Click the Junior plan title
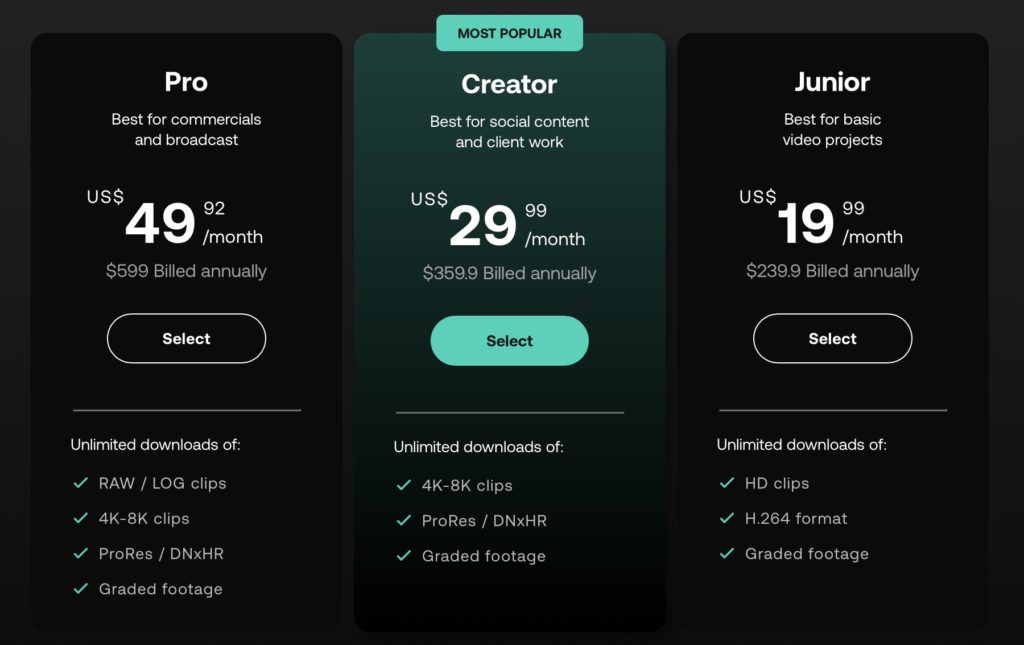 (832, 82)
